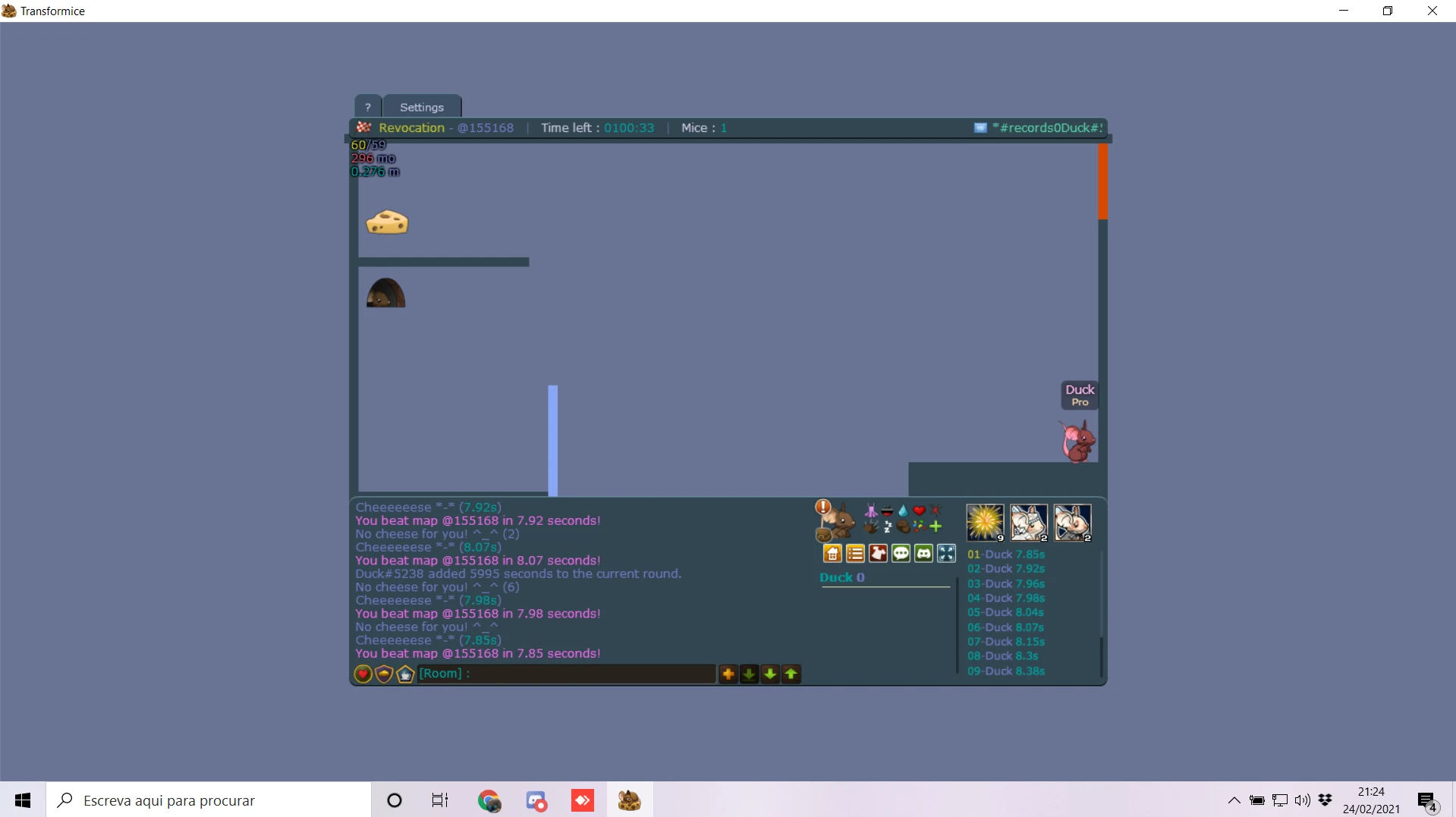Open the volume control in the system tray
The height and width of the screenshot is (817, 1456).
[x=1303, y=800]
